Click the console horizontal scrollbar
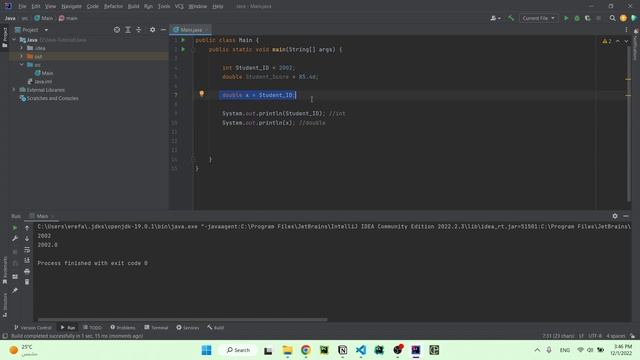Image resolution: width=640 pixels, height=360 pixels. click(182, 320)
